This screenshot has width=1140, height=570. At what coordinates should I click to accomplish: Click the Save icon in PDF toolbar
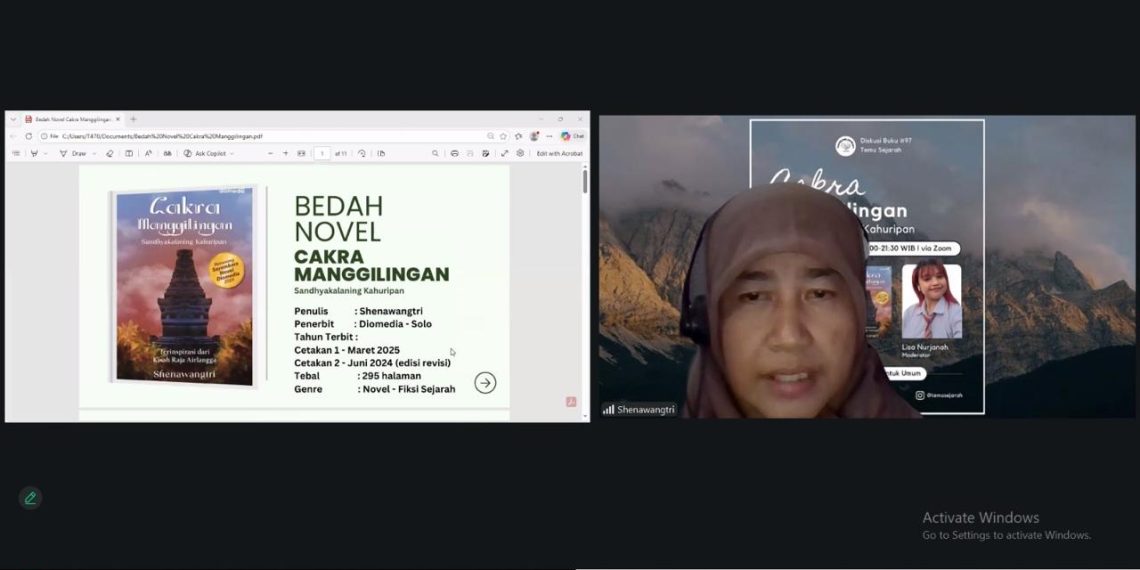click(x=470, y=153)
